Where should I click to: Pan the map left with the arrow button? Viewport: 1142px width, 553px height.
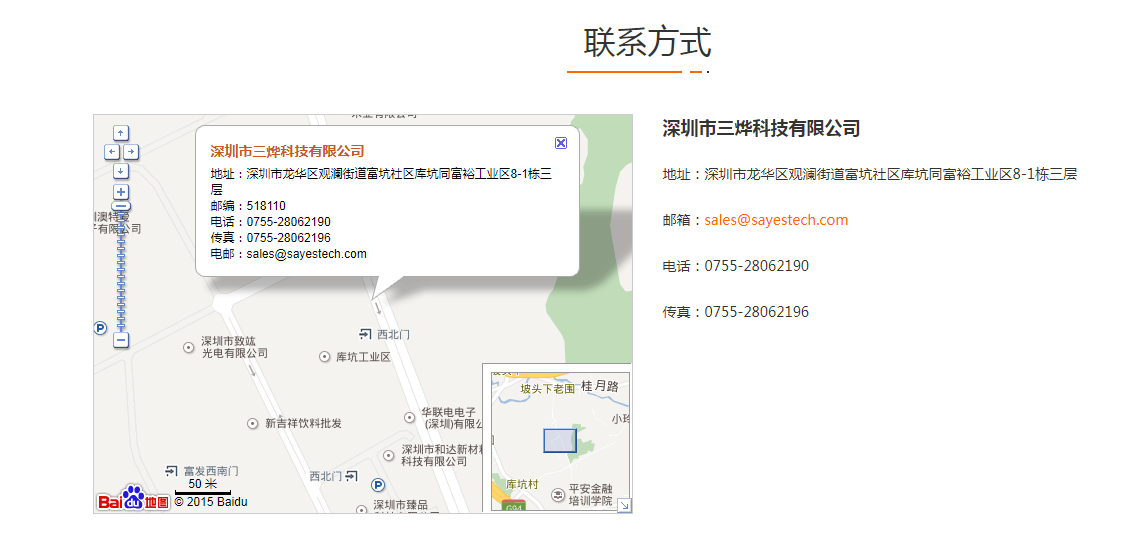coord(111,152)
